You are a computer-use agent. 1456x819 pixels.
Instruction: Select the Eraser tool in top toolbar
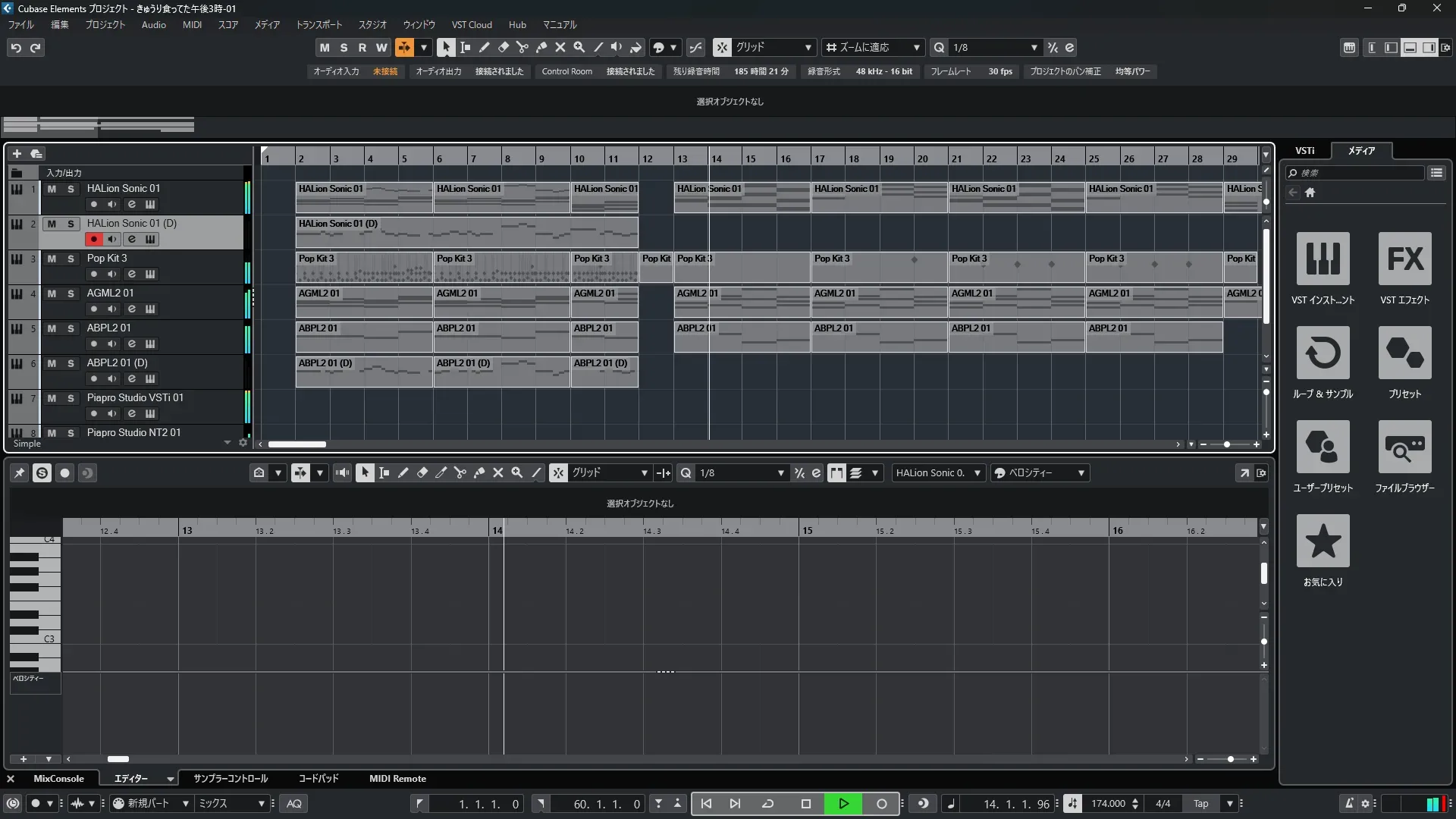click(x=503, y=47)
